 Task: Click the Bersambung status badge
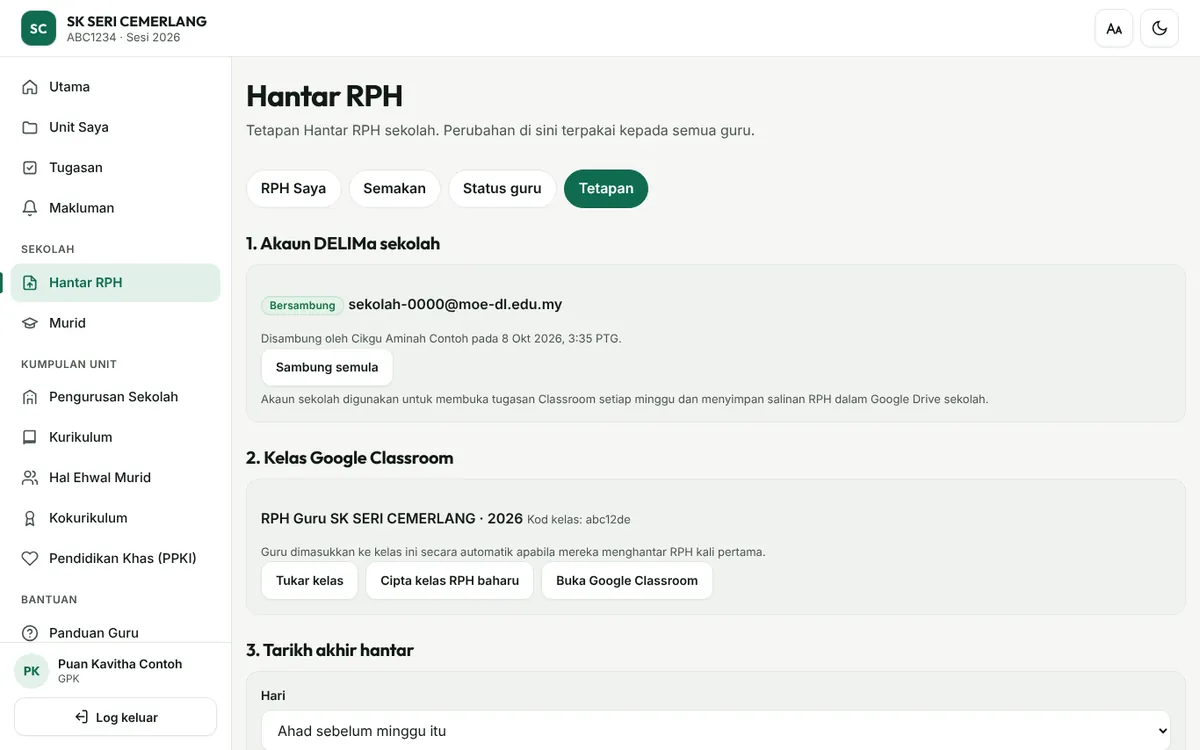[302, 305]
